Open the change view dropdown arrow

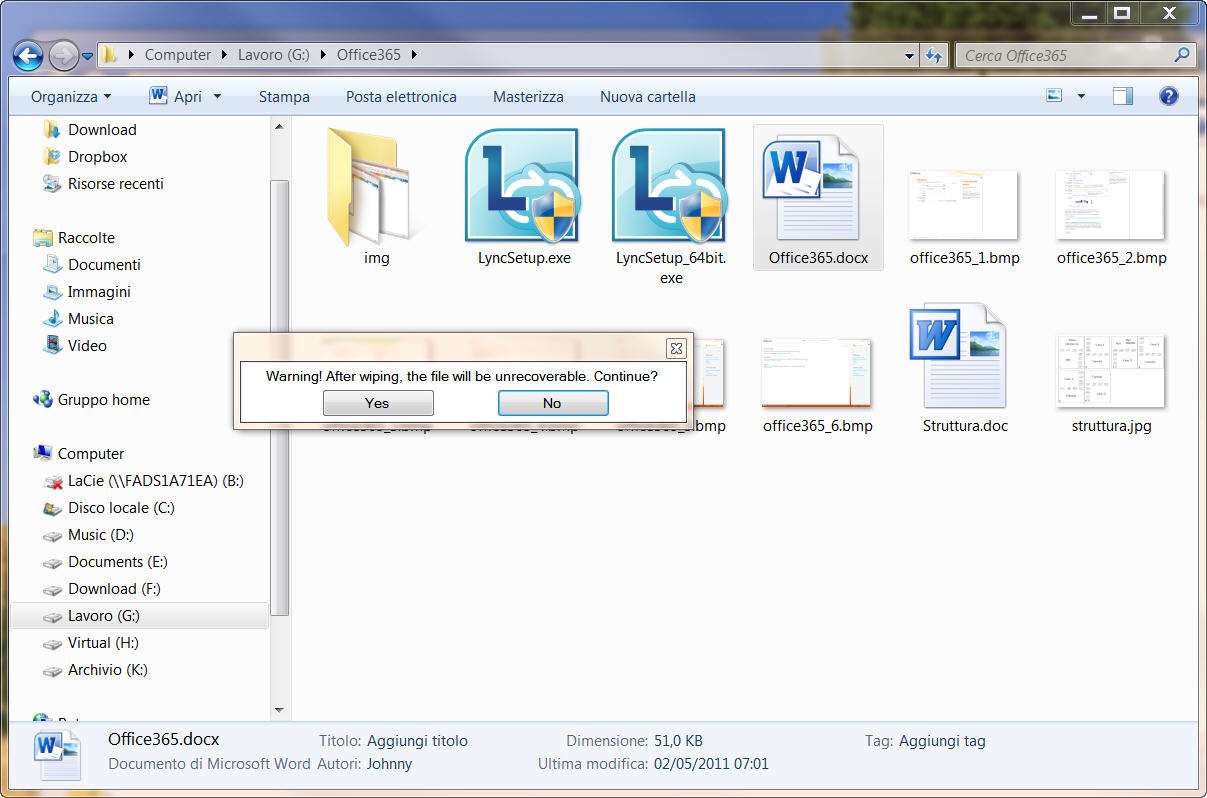(x=1081, y=97)
